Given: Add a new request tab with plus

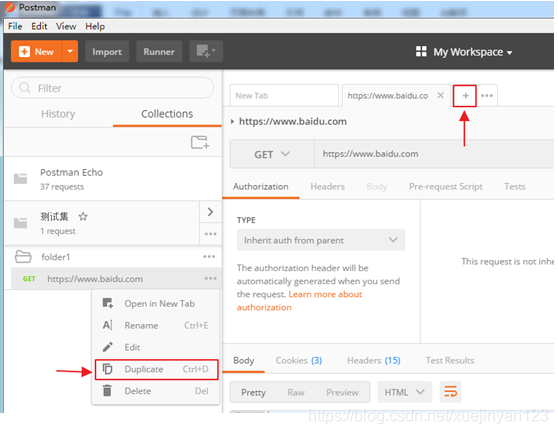Looking at the screenshot, I should click(465, 96).
